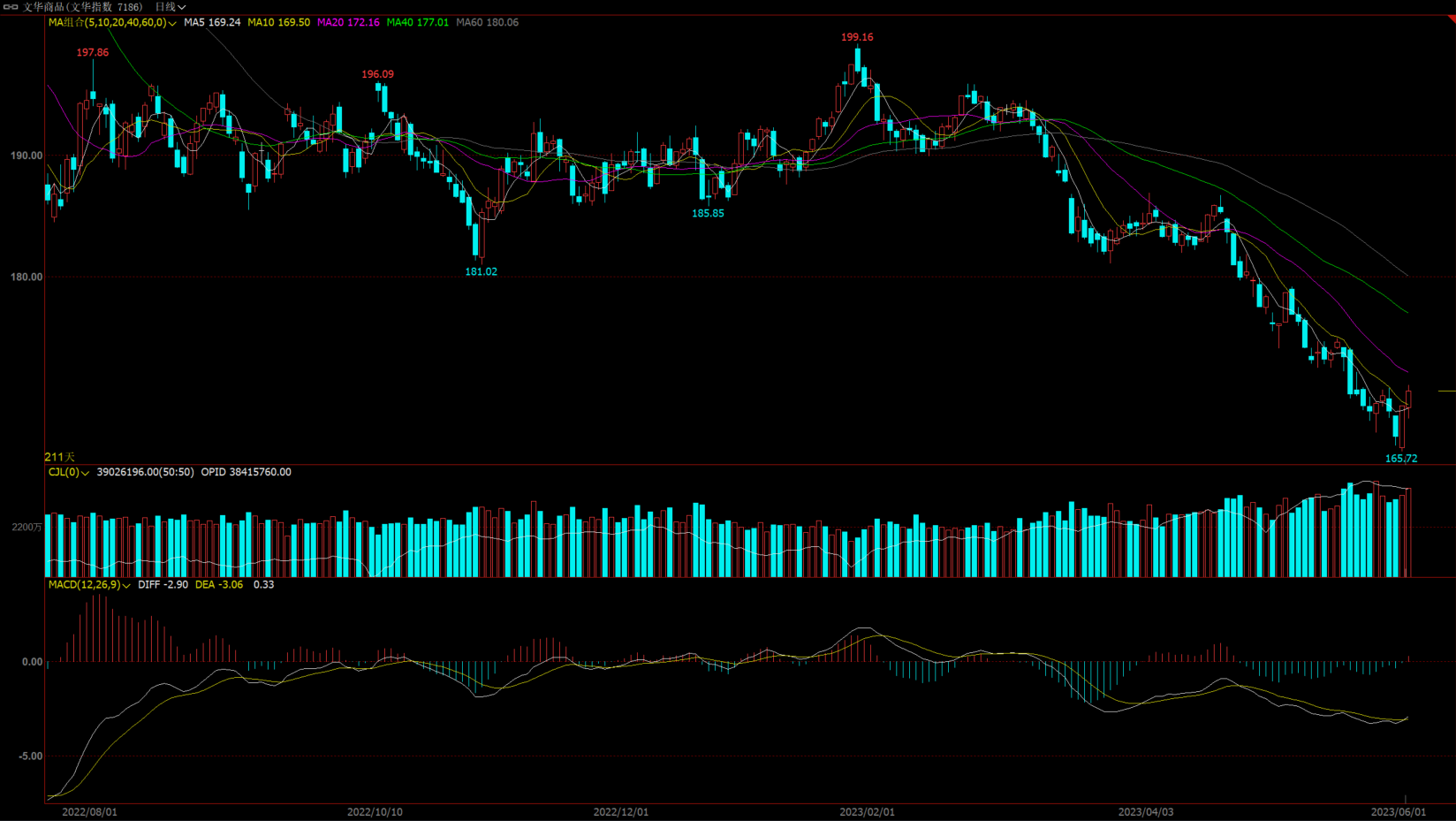Click the volume value 39026196.00(50:50)
Screen dimensions: 1456x821
(x=145, y=472)
